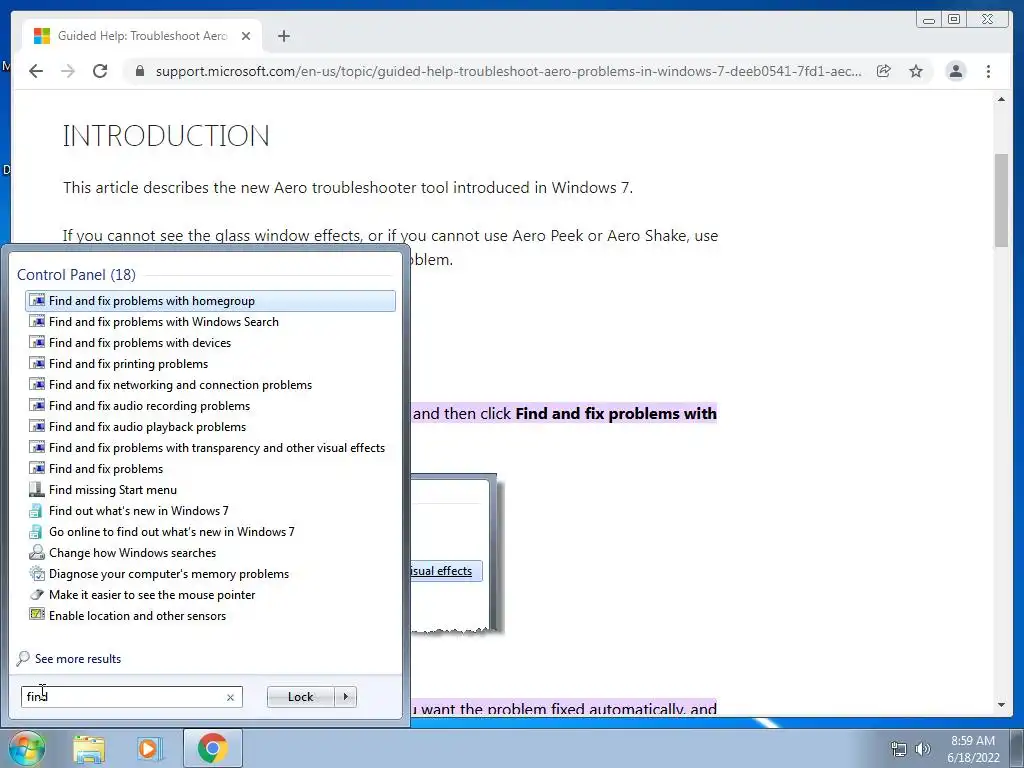Open Find and fix printing problems
The image size is (1024, 768).
[210, 364]
